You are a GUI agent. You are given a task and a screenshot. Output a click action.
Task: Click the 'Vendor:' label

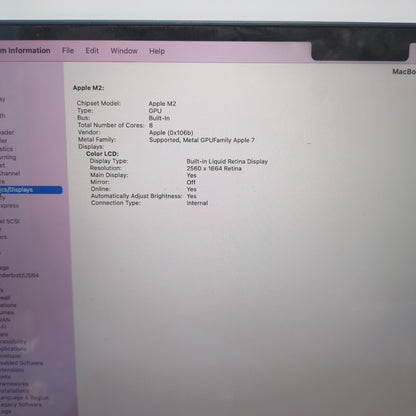[89, 132]
